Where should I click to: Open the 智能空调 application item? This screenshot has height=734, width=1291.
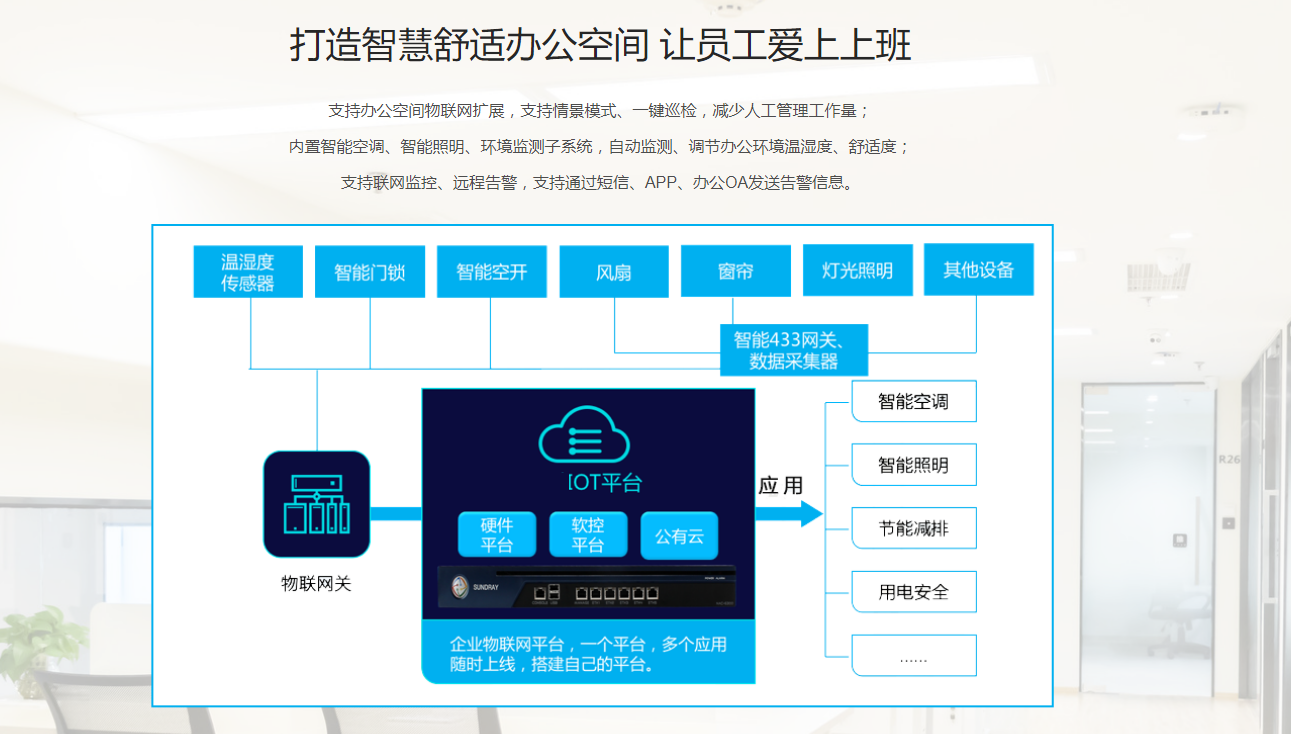pyautogui.click(x=913, y=402)
